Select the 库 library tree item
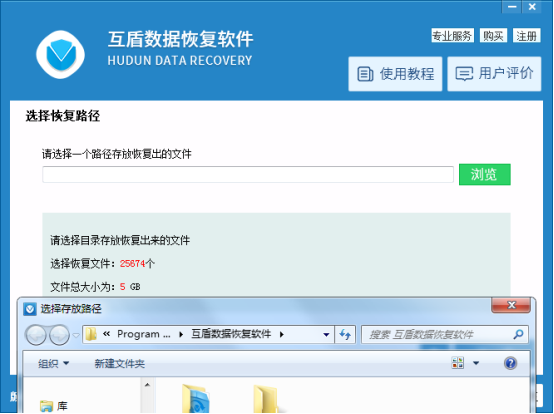The width and height of the screenshot is (554, 414). (x=54, y=406)
